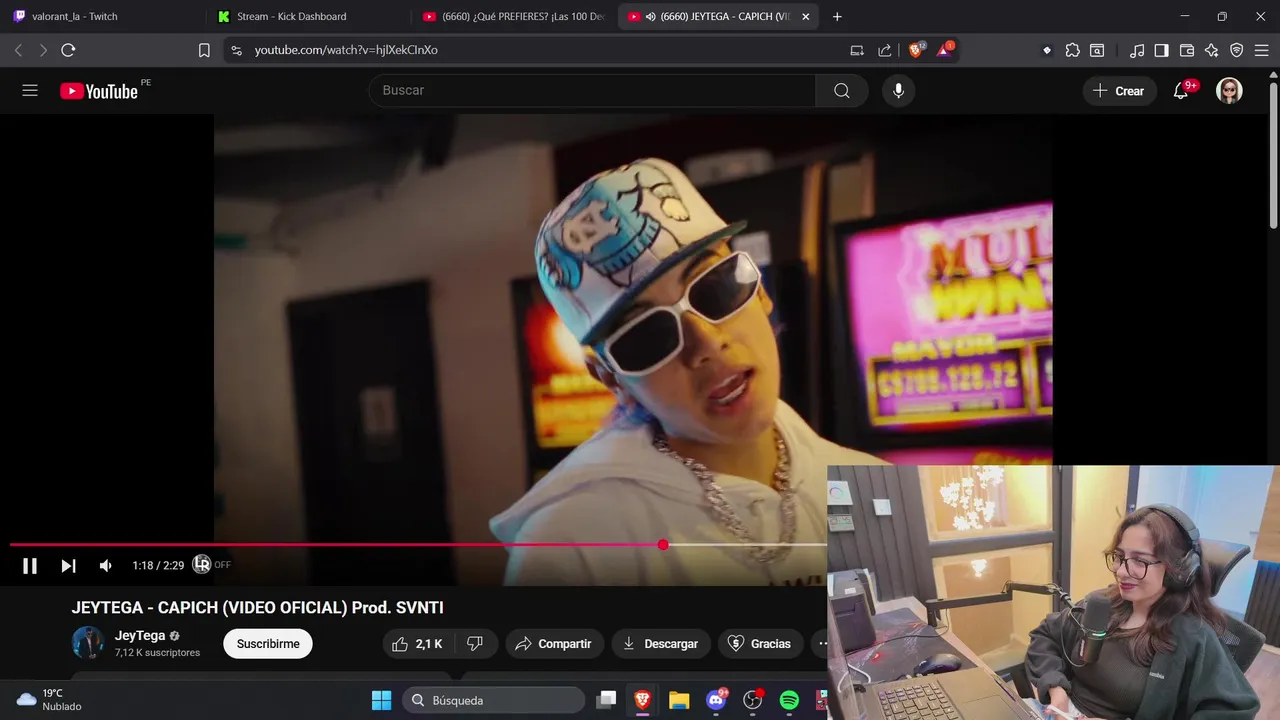Open the media control music note icon
Screen dimensions: 1280x720
(1137, 50)
